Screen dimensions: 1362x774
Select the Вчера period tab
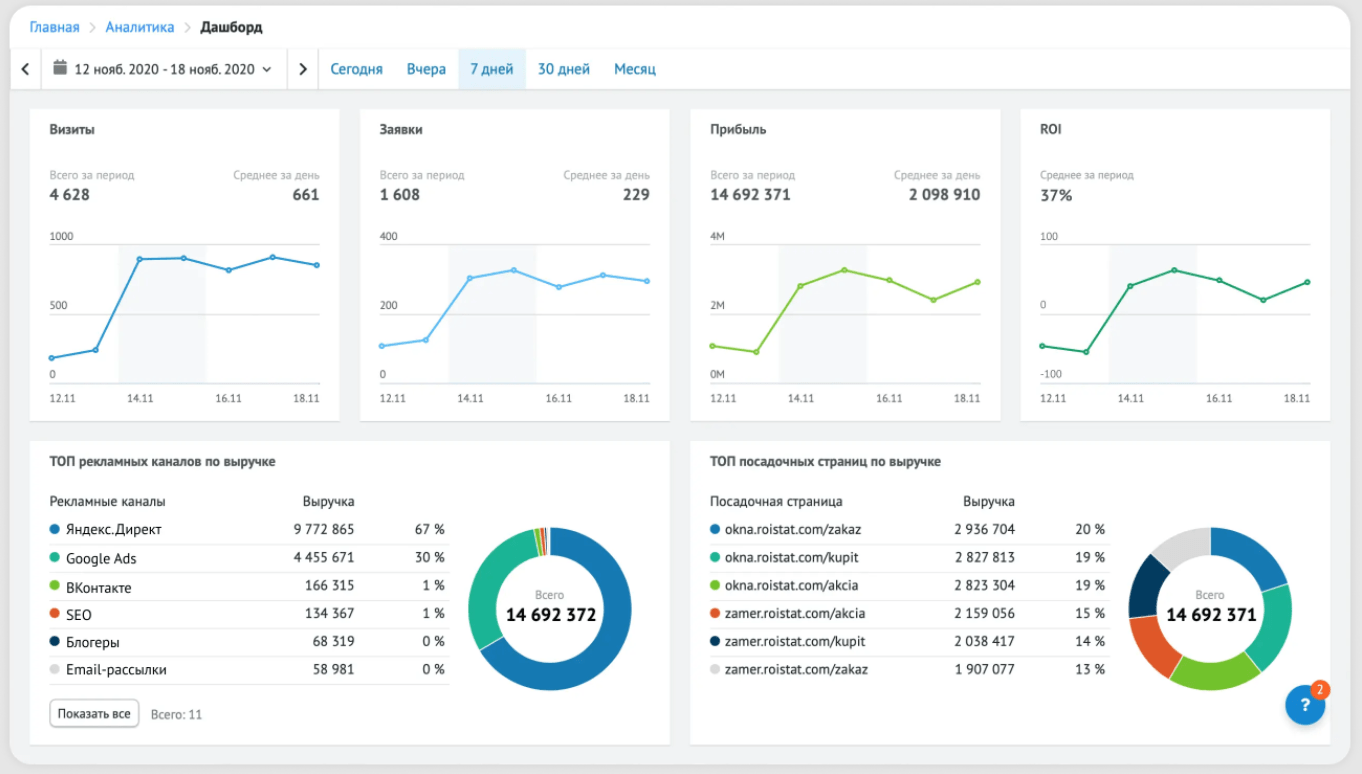coord(426,70)
